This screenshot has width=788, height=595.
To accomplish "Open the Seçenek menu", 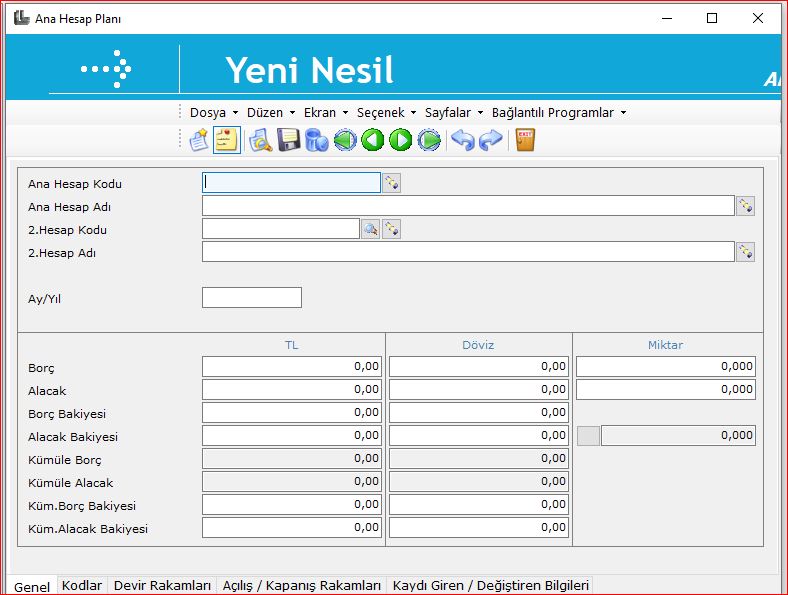I will point(386,113).
